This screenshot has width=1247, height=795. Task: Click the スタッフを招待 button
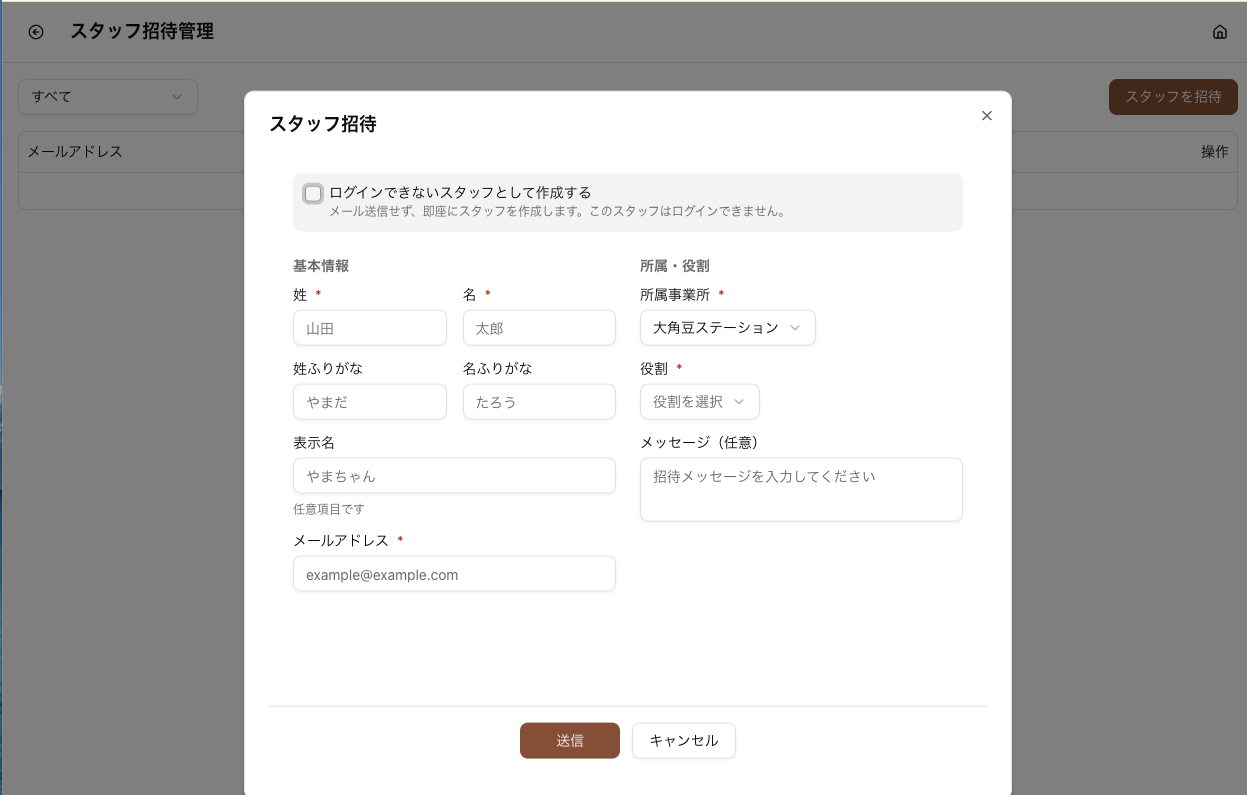[1172, 97]
